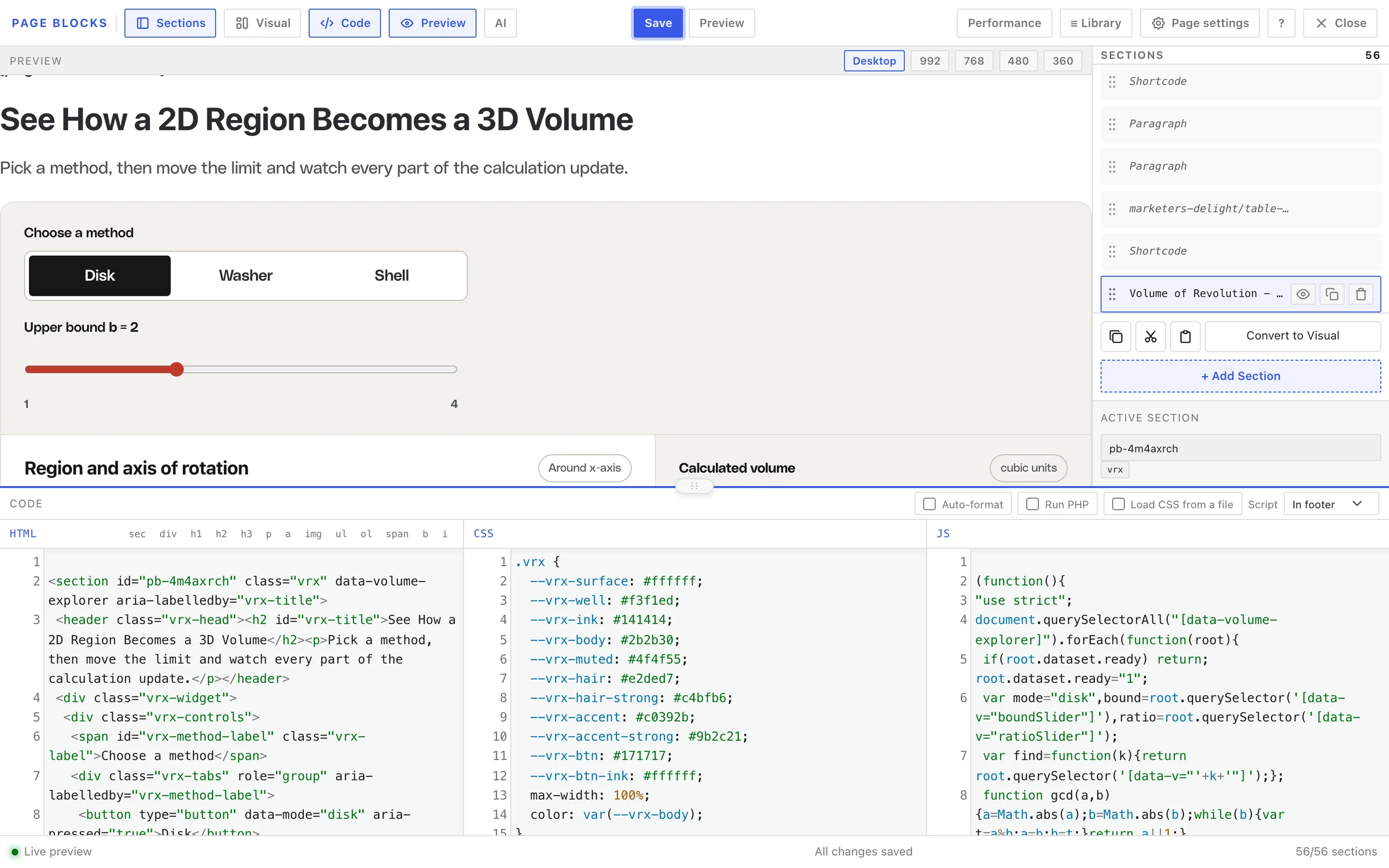
Task: Switch to Visual editing mode
Action: pyautogui.click(x=262, y=23)
